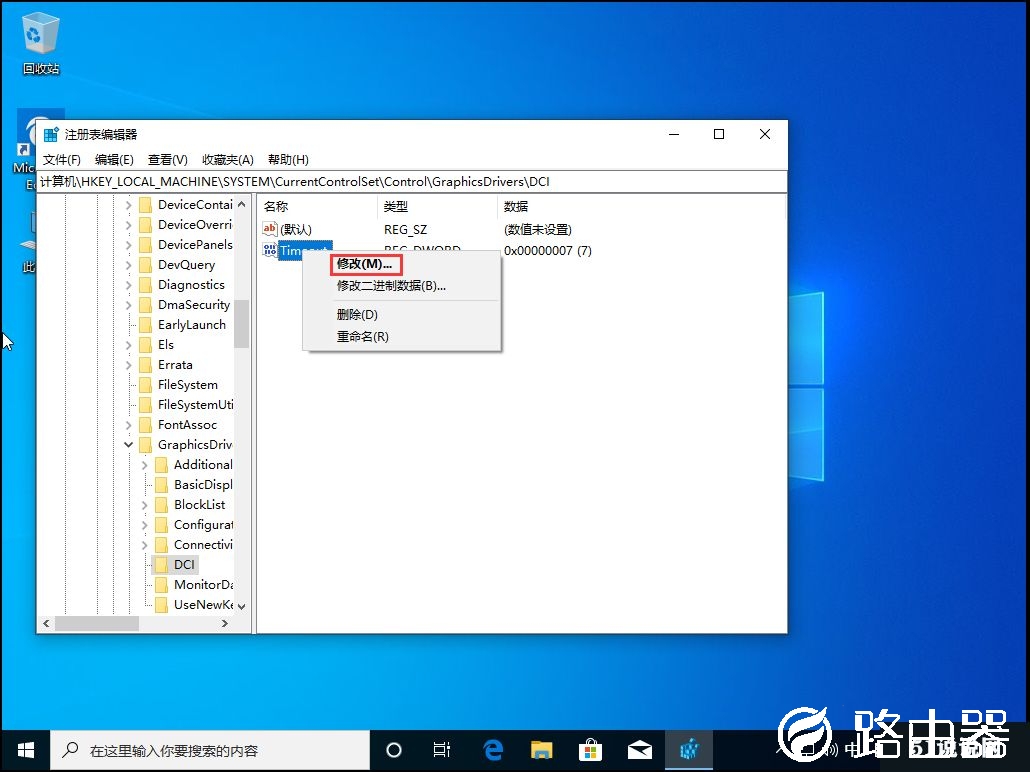The image size is (1030, 772).
Task: Expand the DeviceOverri tree node
Action: click(129, 225)
